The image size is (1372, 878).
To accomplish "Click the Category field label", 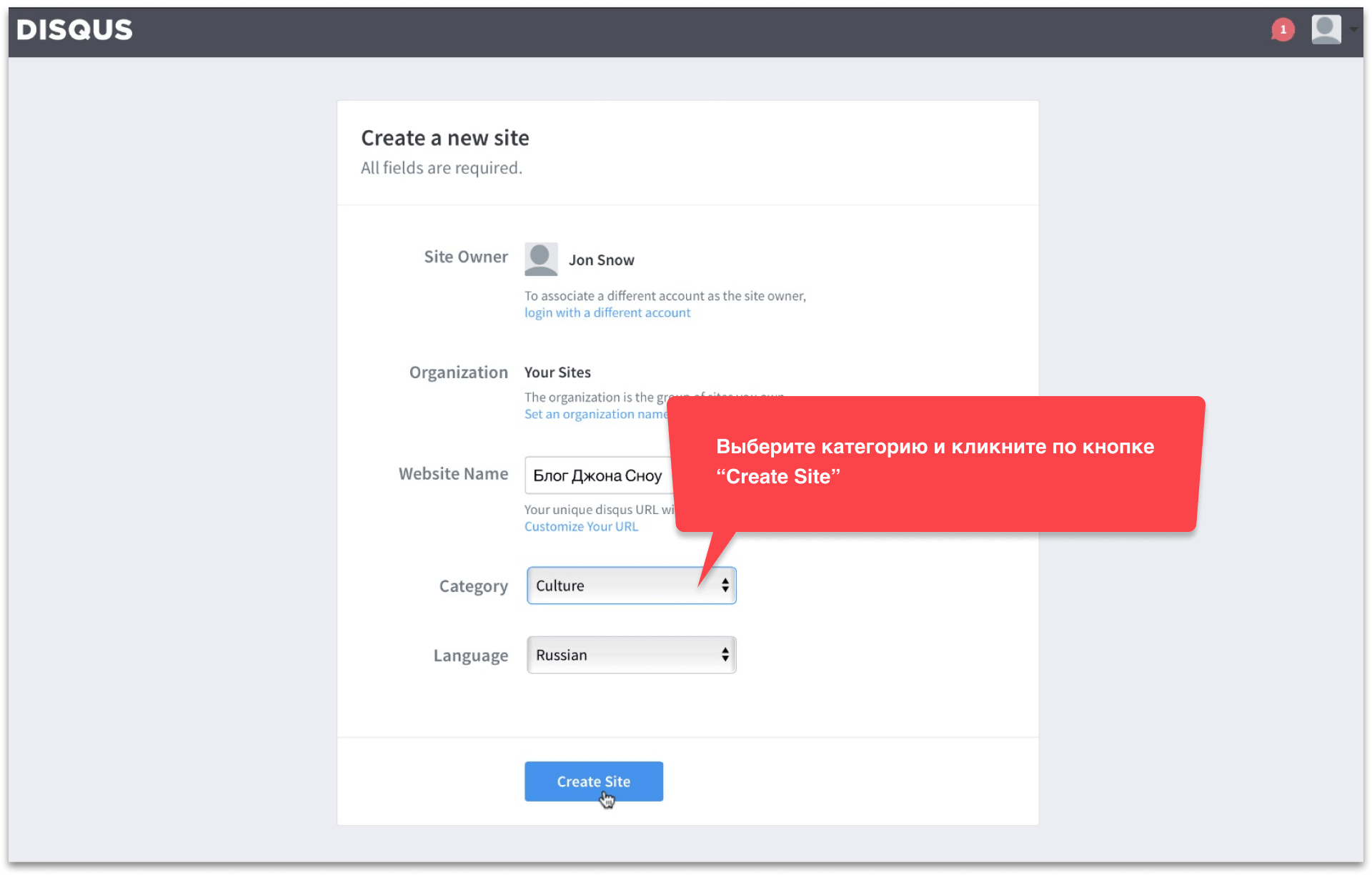I will click(x=473, y=586).
